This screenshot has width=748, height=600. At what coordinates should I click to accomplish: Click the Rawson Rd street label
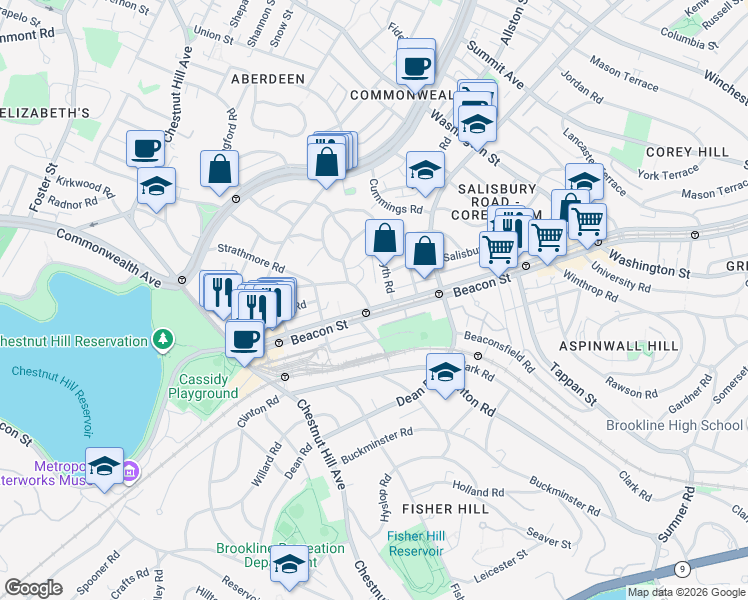631,388
